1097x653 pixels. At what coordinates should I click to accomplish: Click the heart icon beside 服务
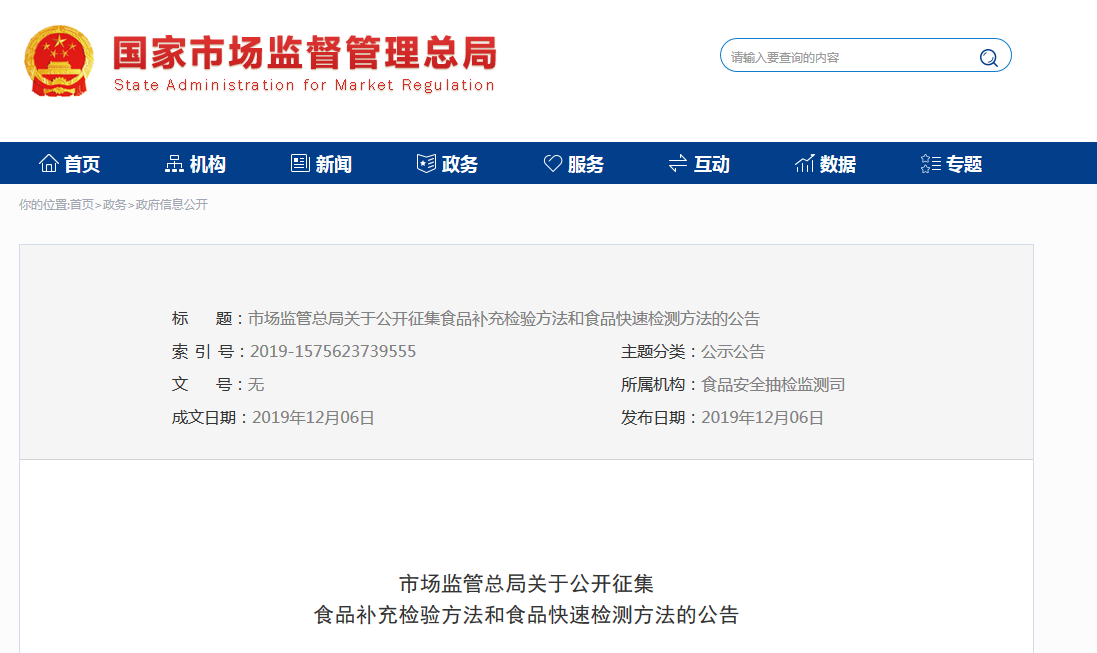point(553,163)
